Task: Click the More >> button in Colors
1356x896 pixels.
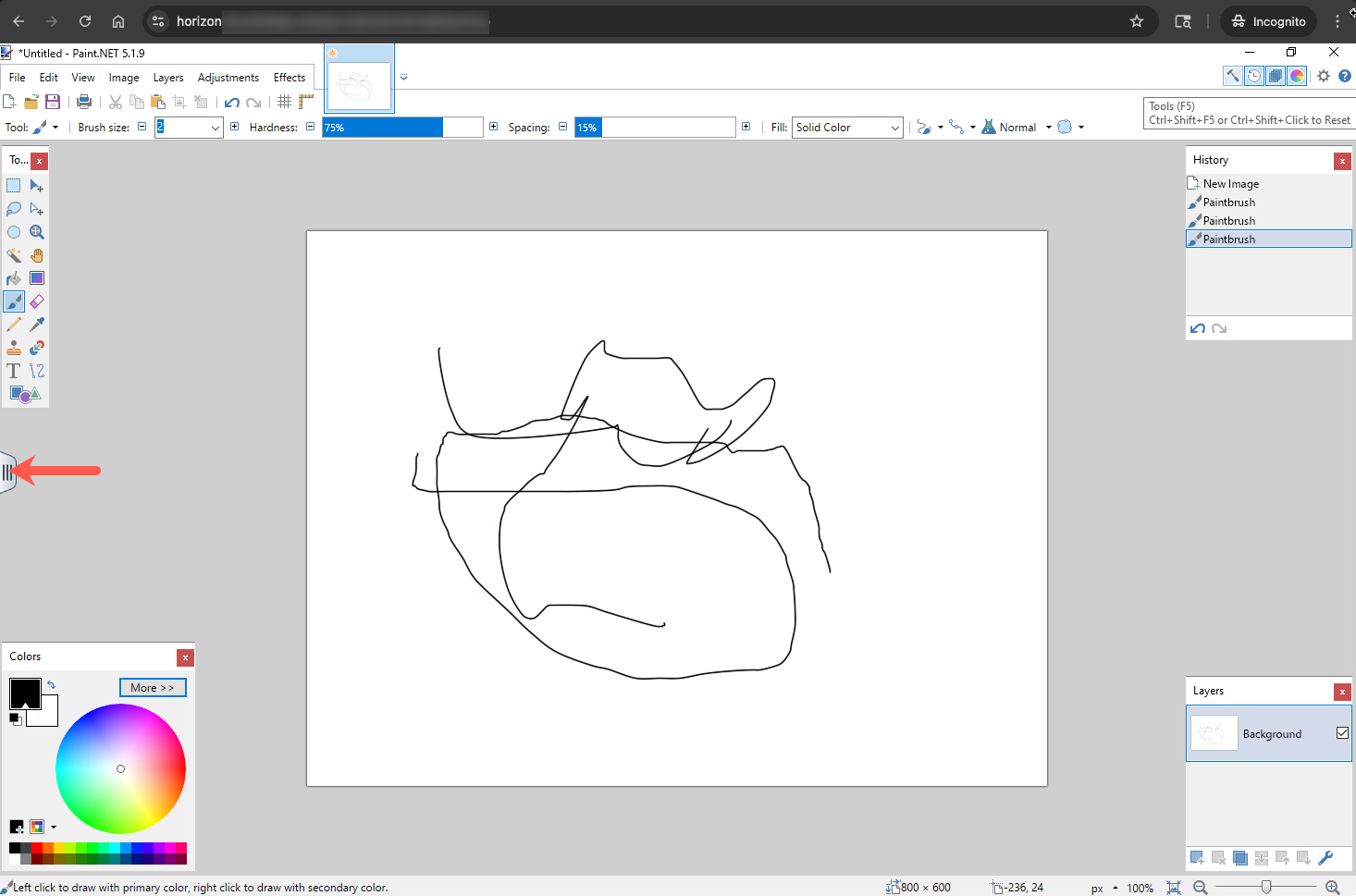Action: (x=153, y=688)
